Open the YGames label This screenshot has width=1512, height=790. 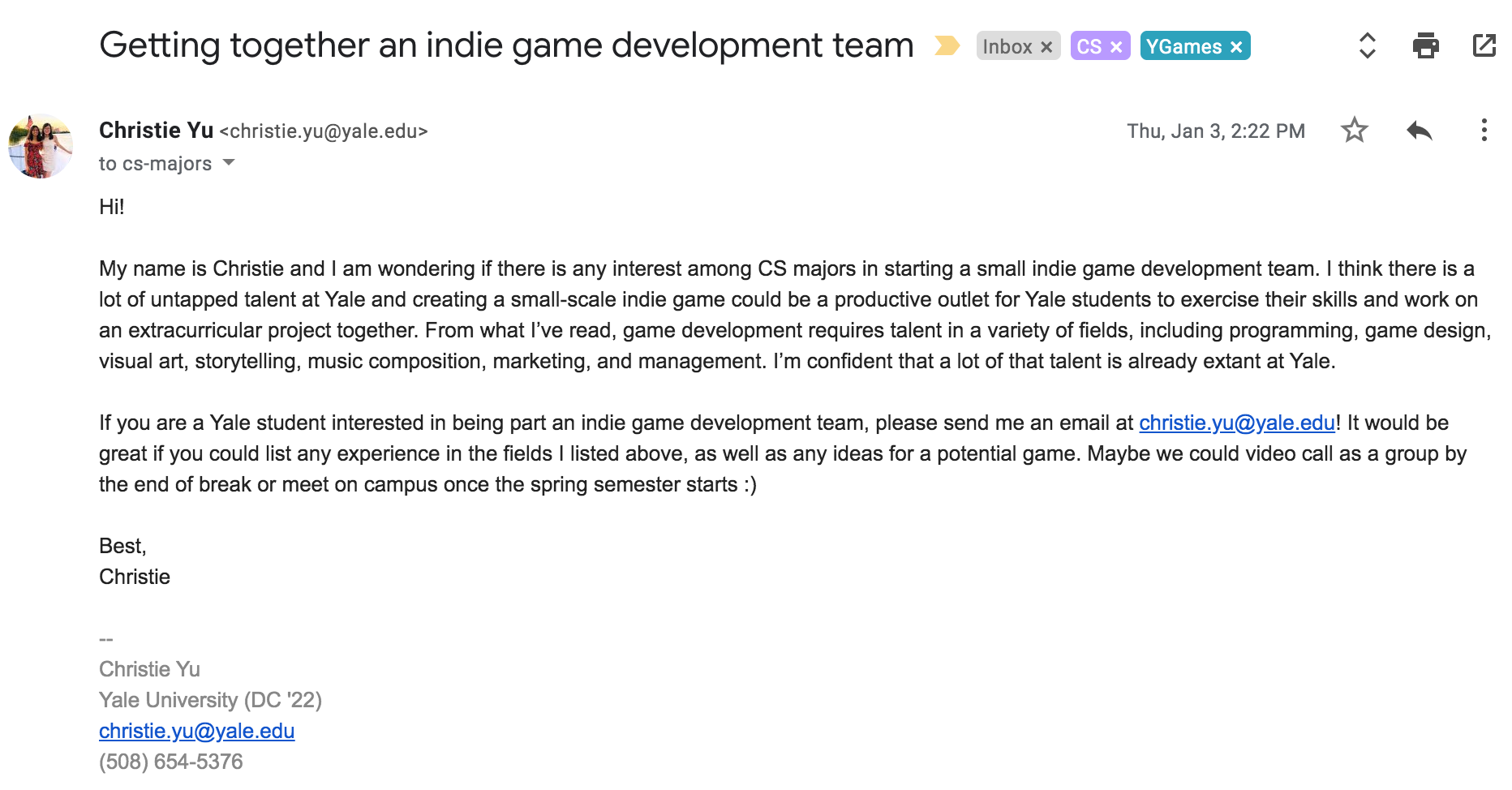[x=1183, y=46]
